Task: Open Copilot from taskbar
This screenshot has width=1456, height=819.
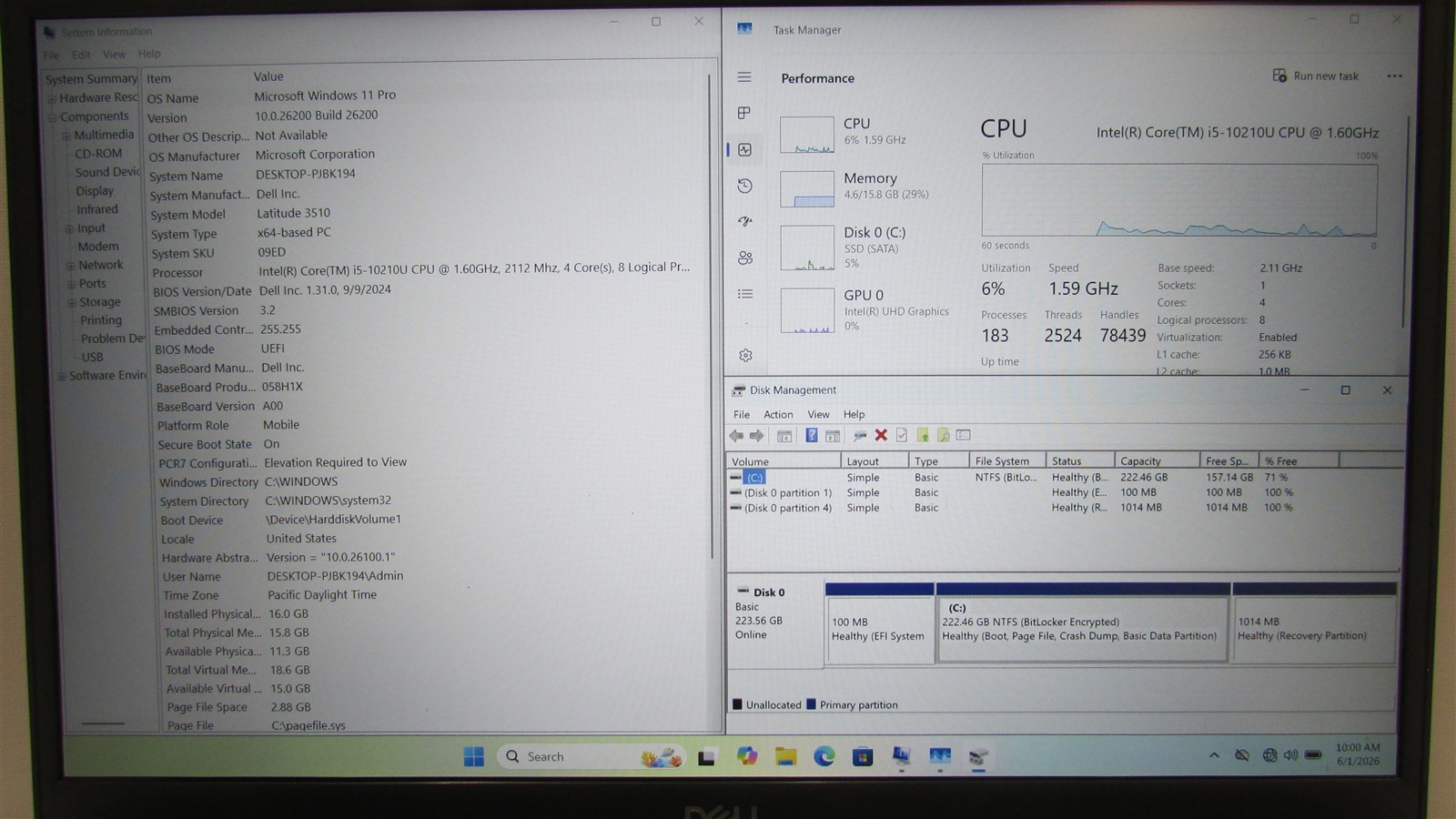Action: 747,756
